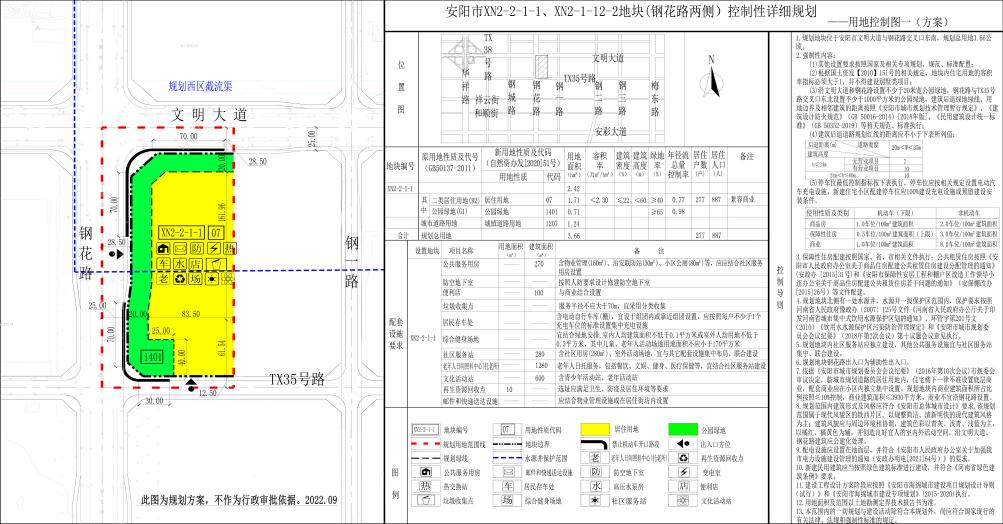
Task: Click the green 公园绿地 legend swatch
Action: tap(683, 429)
